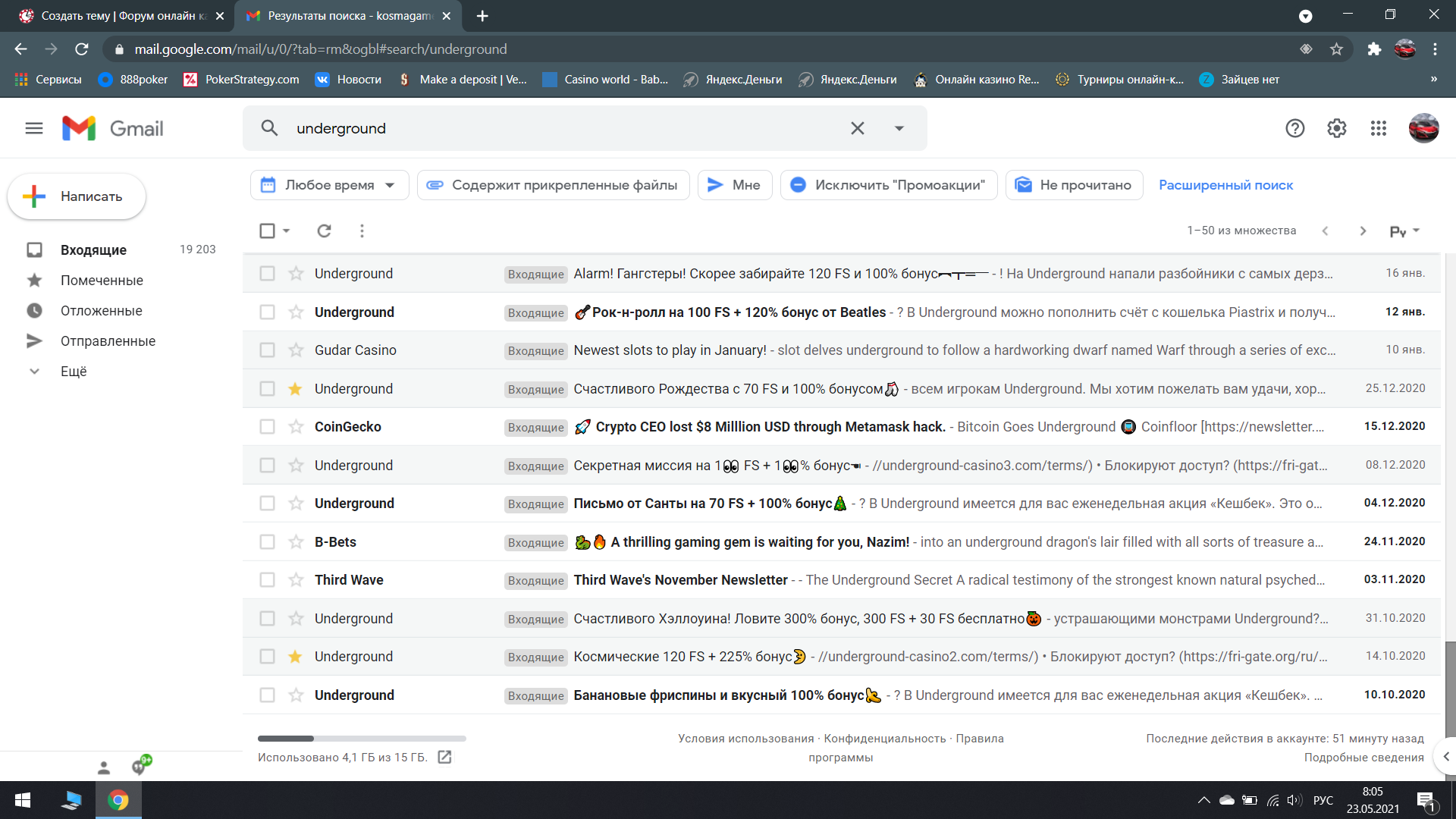Open Hangouts conversations icon with badge
The height and width of the screenshot is (819, 1456).
coord(140,766)
